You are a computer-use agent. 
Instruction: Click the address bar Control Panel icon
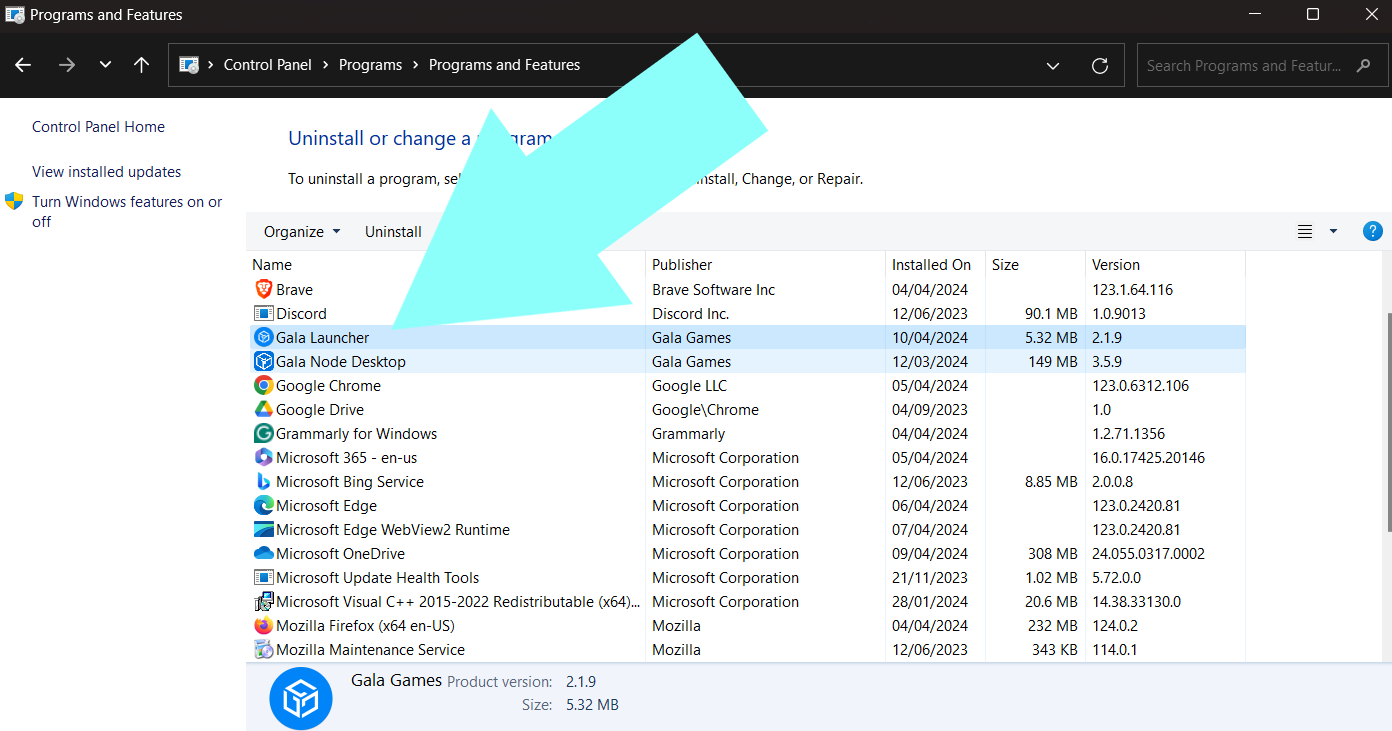(x=189, y=65)
